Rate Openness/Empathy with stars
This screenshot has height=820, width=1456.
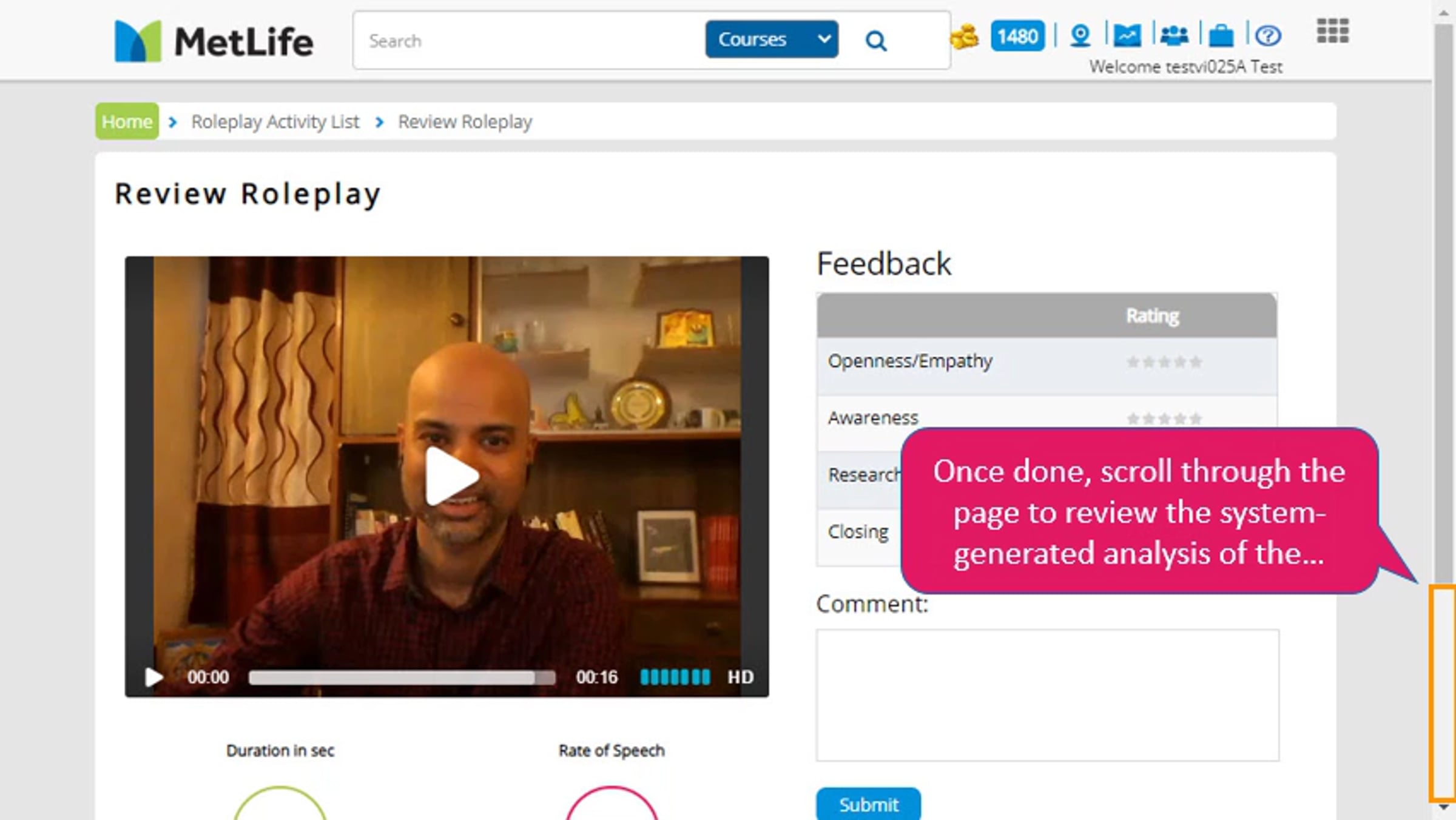1164,362
